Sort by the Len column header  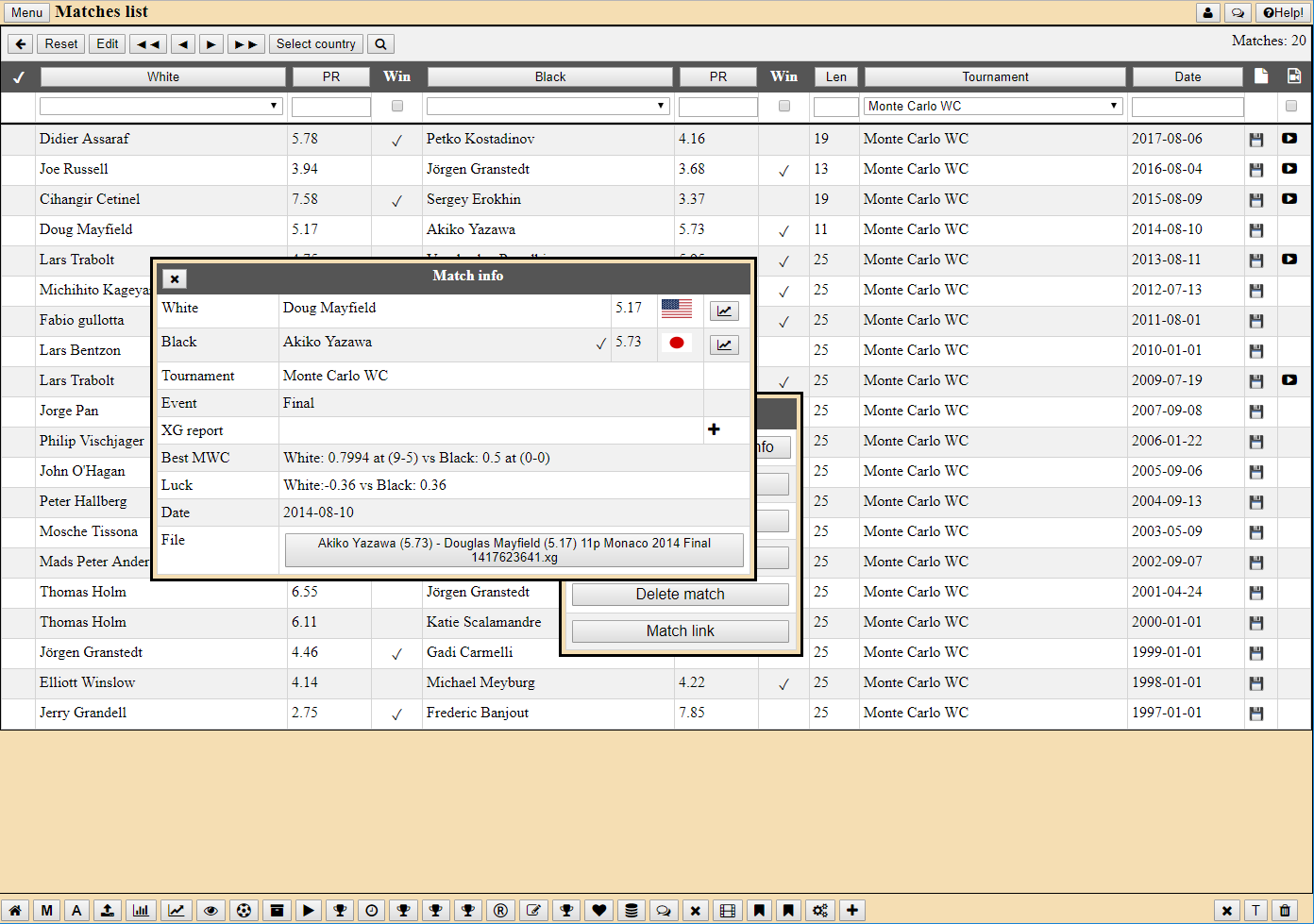836,77
